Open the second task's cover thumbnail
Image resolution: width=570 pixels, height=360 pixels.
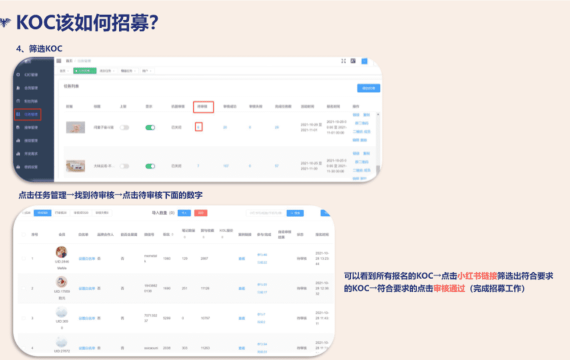(x=75, y=166)
